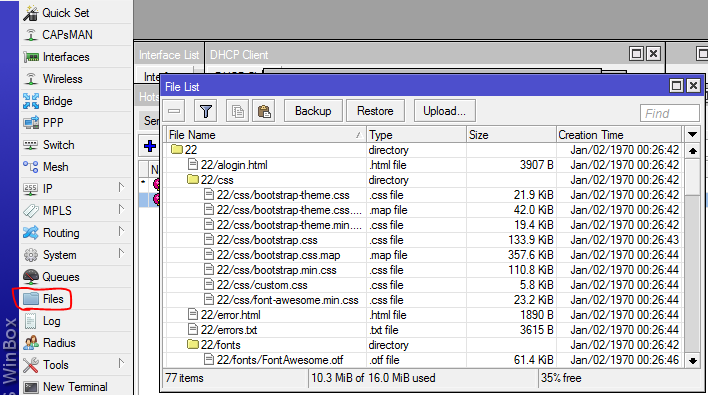Click the Find search field
This screenshot has width=708, height=395.
pos(670,113)
